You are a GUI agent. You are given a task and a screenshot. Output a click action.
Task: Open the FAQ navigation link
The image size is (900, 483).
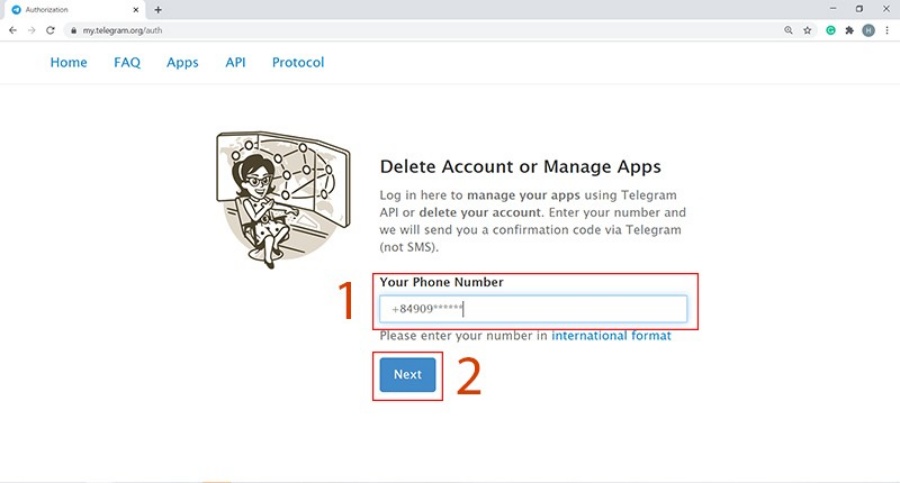tap(127, 62)
